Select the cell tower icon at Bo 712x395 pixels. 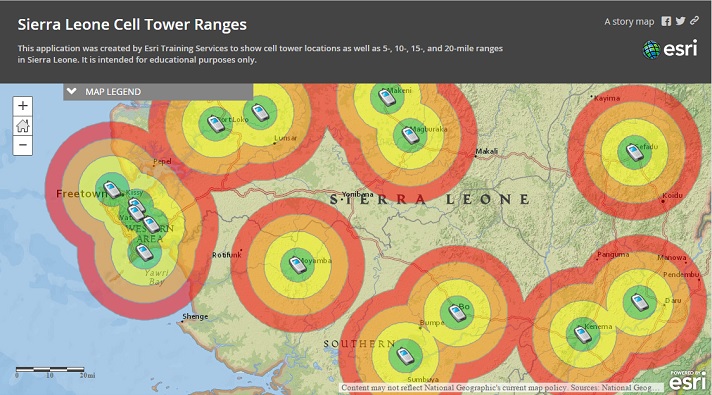tap(456, 312)
